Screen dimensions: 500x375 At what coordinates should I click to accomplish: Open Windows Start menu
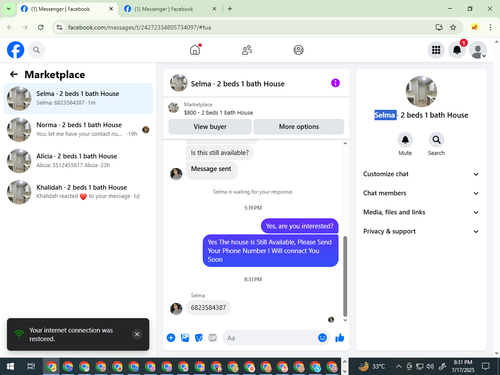[10, 367]
